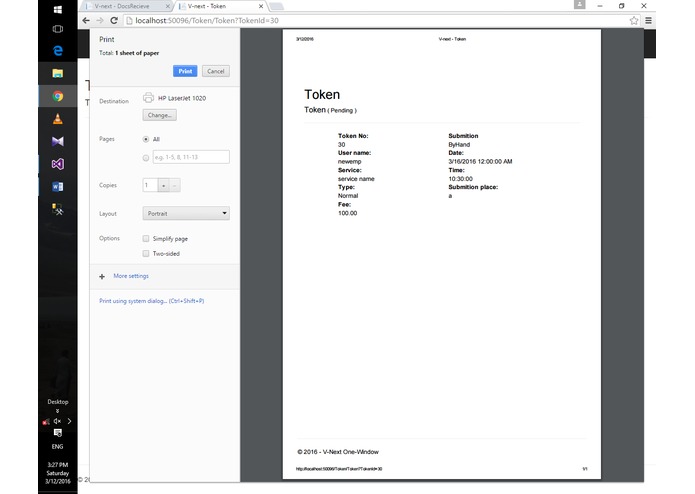Decrease copies with the minus button
Image resolution: width=695 pixels, height=494 pixels.
coord(175,185)
